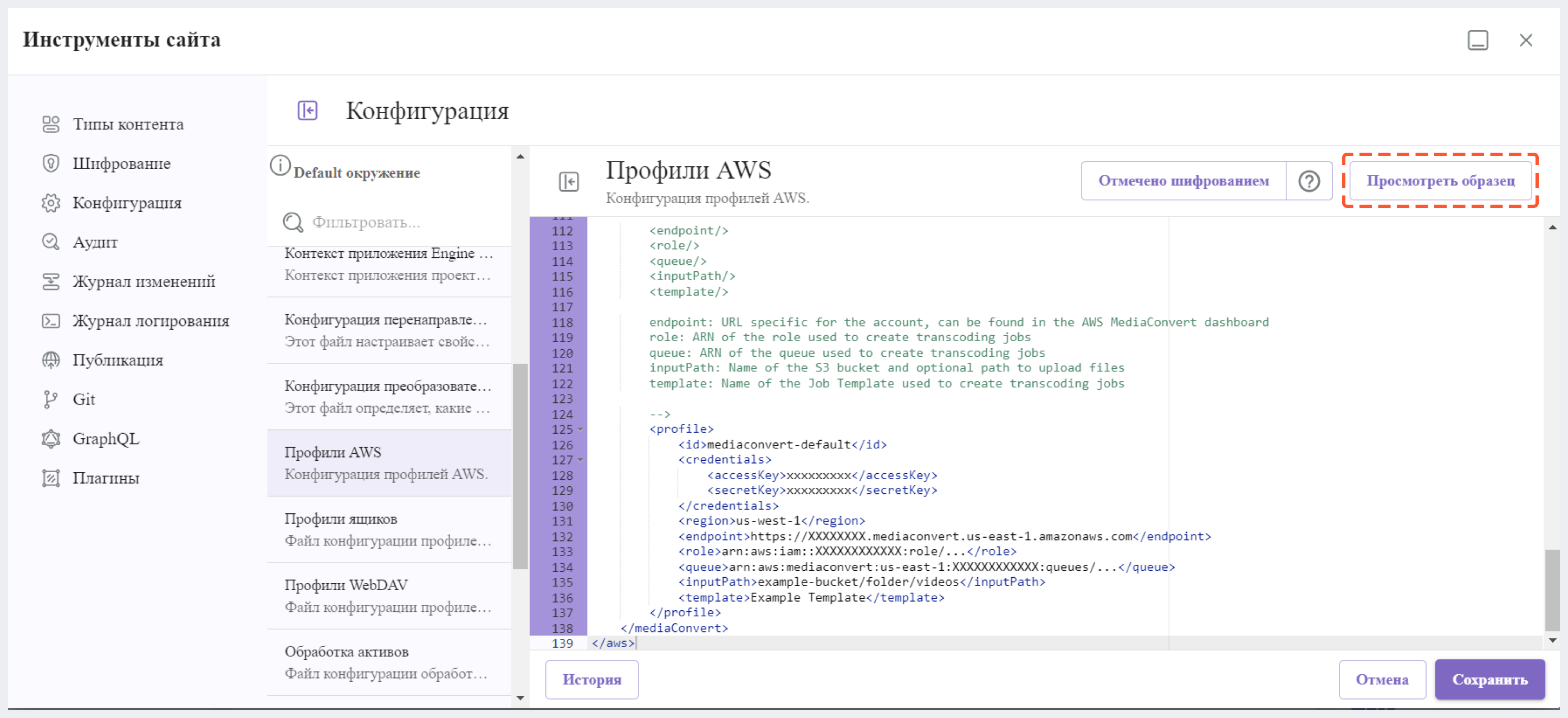The image size is (1568, 718).
Task: Collapse sidebar icon next to Конфигурация heading
Action: click(x=308, y=110)
